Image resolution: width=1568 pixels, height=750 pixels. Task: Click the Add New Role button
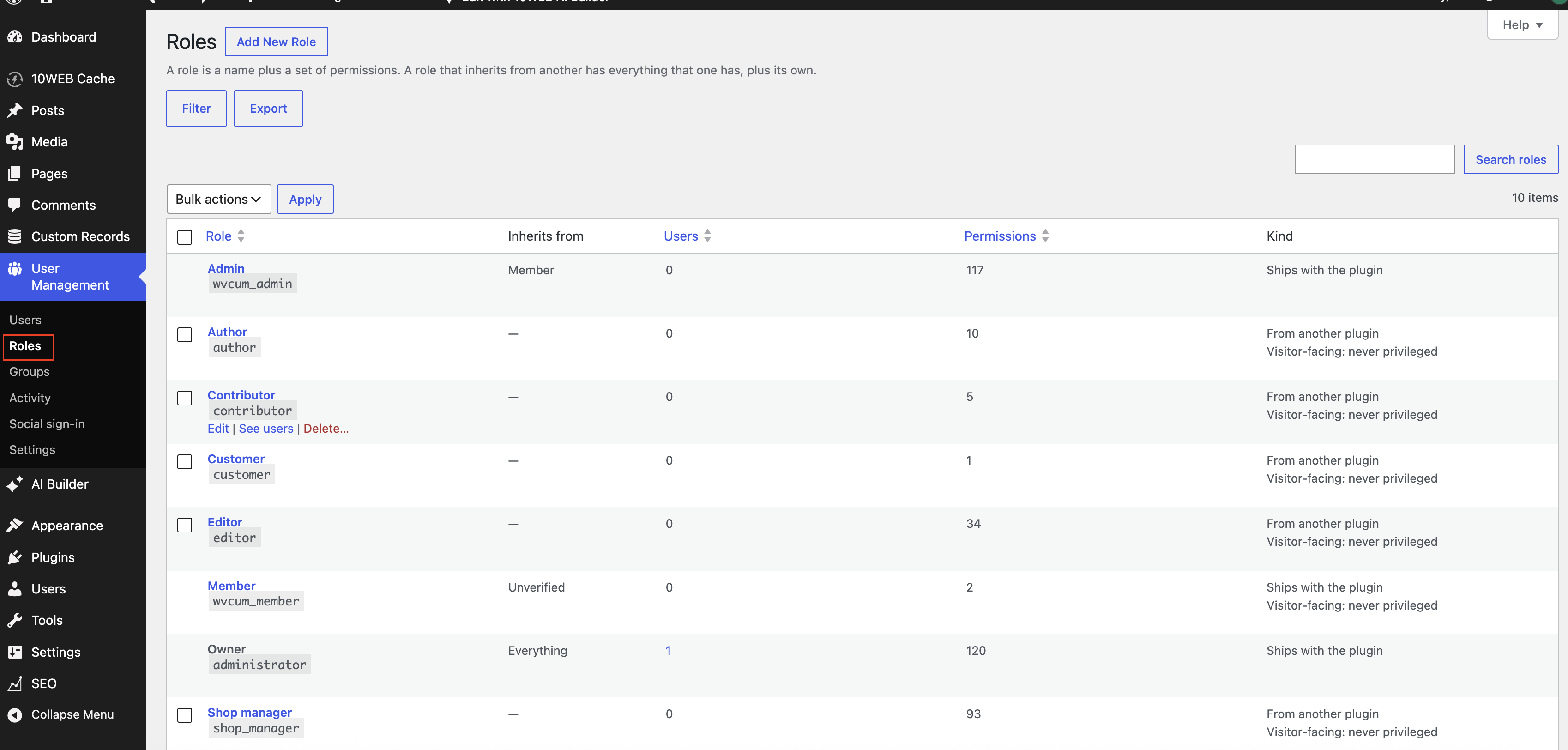click(277, 42)
